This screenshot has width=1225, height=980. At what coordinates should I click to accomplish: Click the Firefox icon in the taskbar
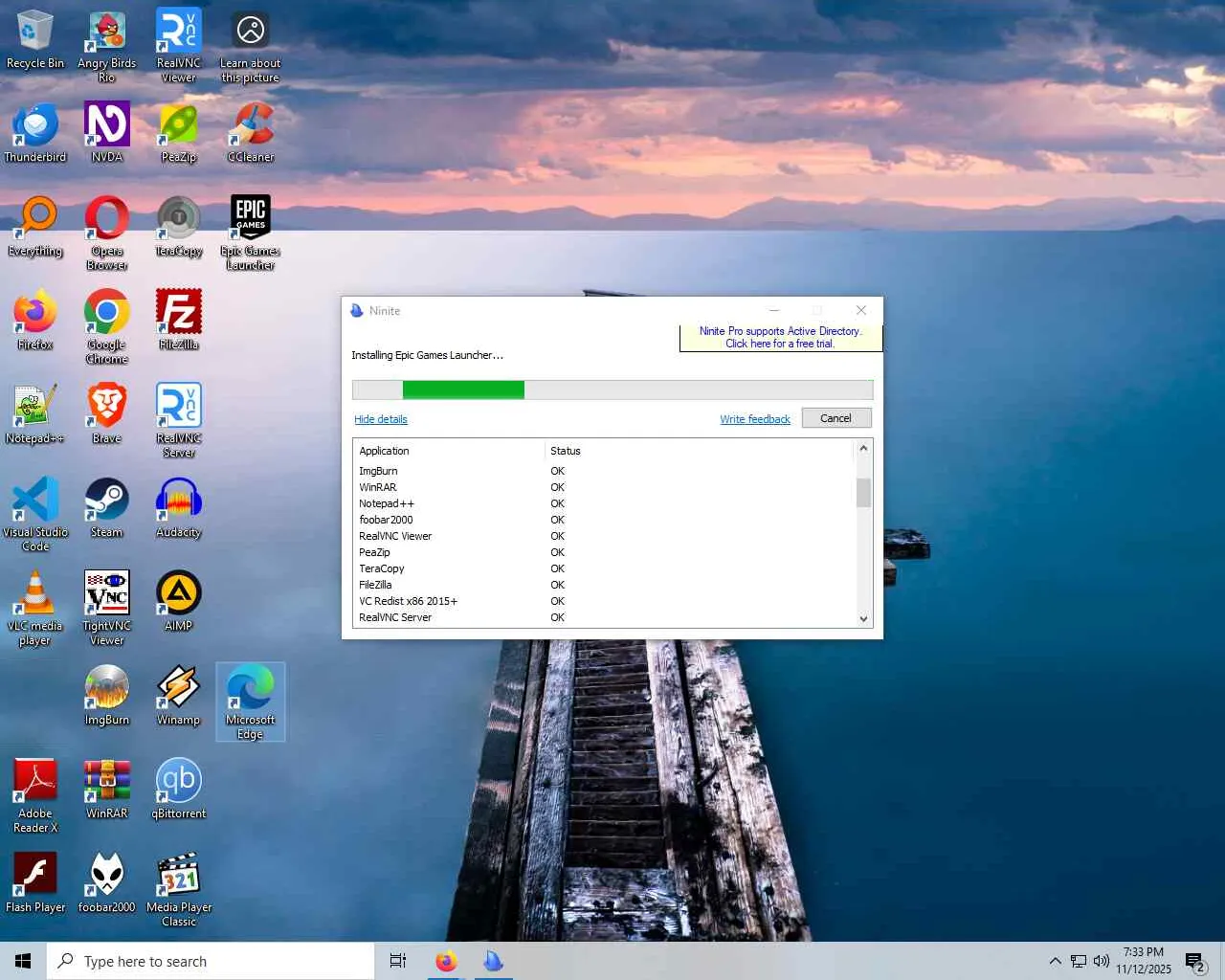[x=446, y=961]
